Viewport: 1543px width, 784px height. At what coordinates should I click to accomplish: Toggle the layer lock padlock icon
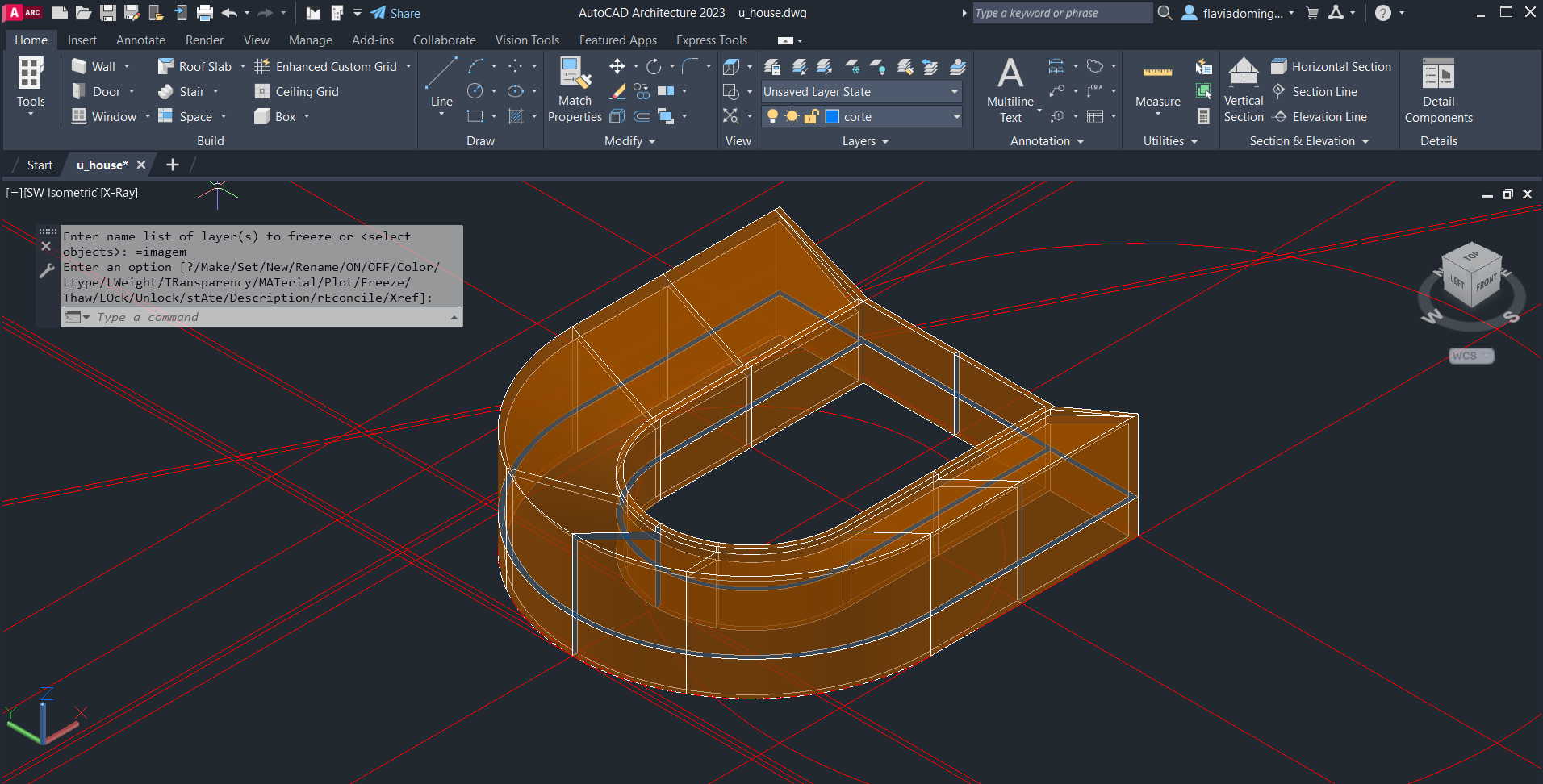812,116
